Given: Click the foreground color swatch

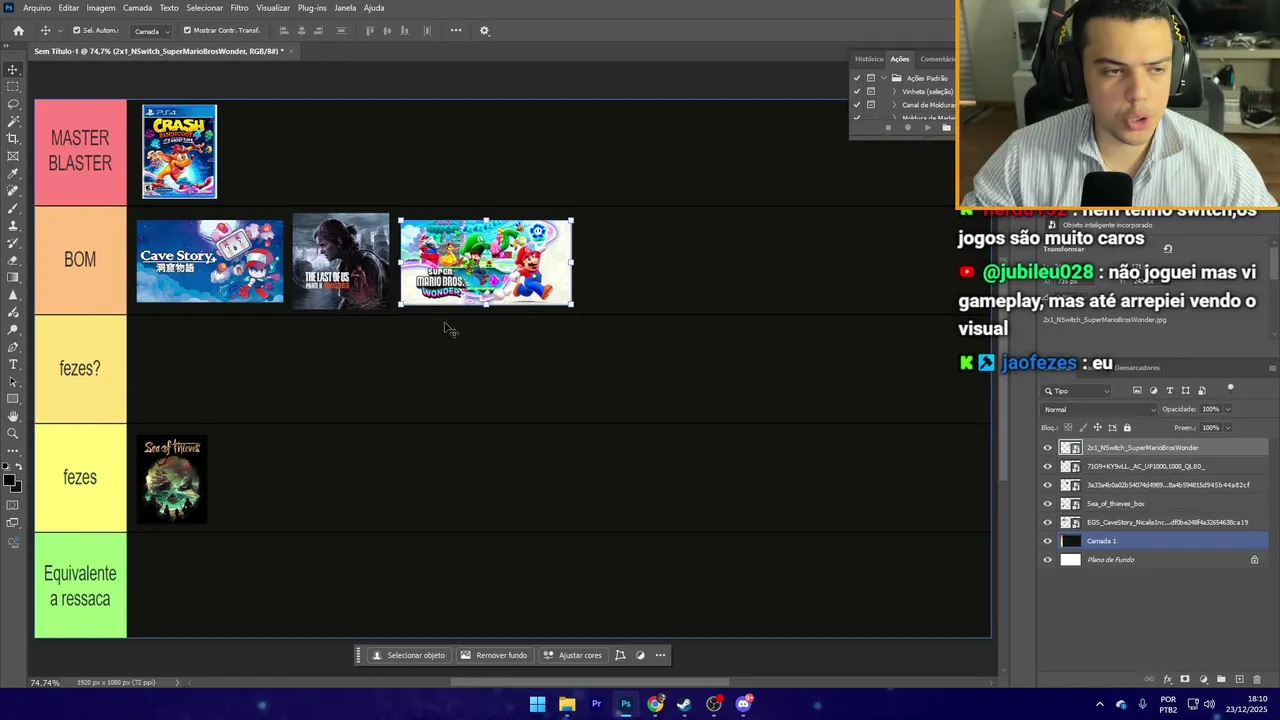Looking at the screenshot, I should [9, 481].
